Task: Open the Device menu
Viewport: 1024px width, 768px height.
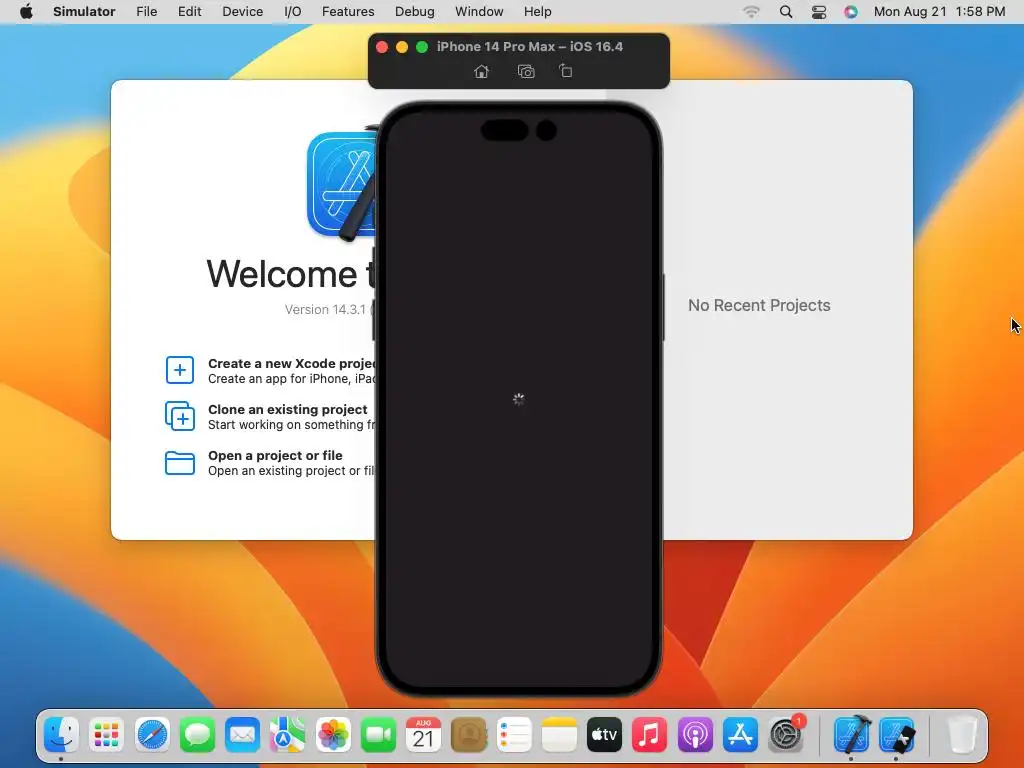Action: tap(242, 11)
